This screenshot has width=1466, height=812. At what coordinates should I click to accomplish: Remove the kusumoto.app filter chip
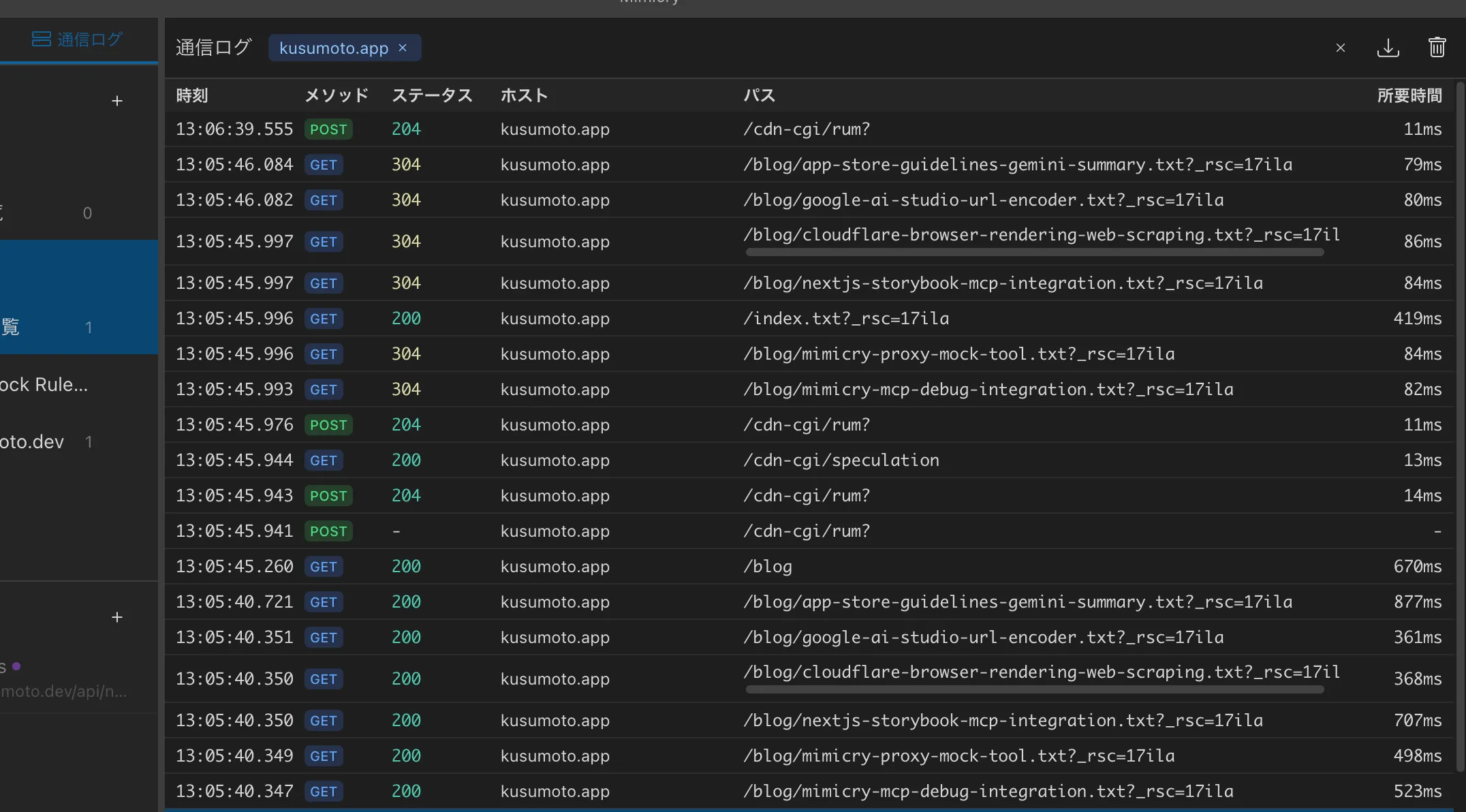403,48
